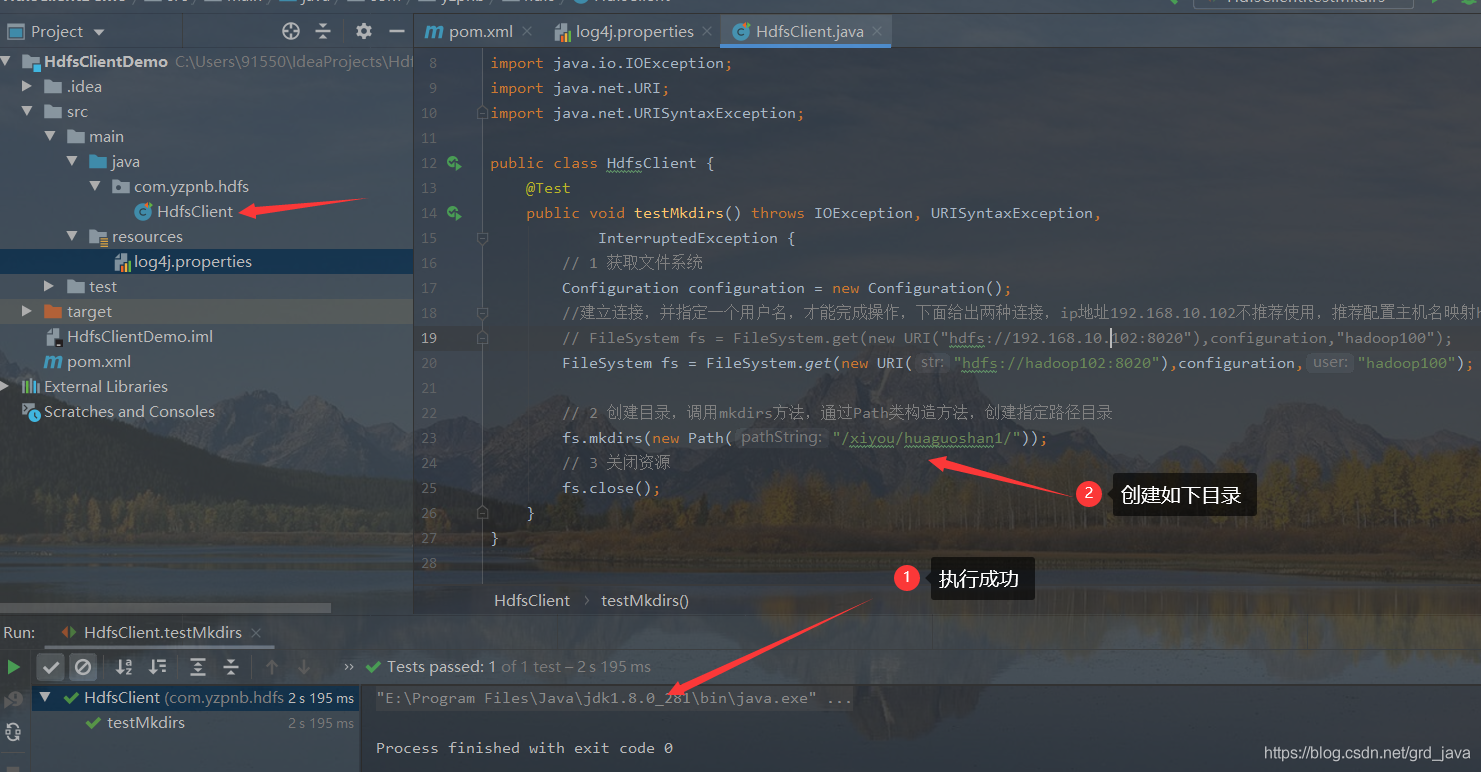Sort test results by duration

[157, 667]
